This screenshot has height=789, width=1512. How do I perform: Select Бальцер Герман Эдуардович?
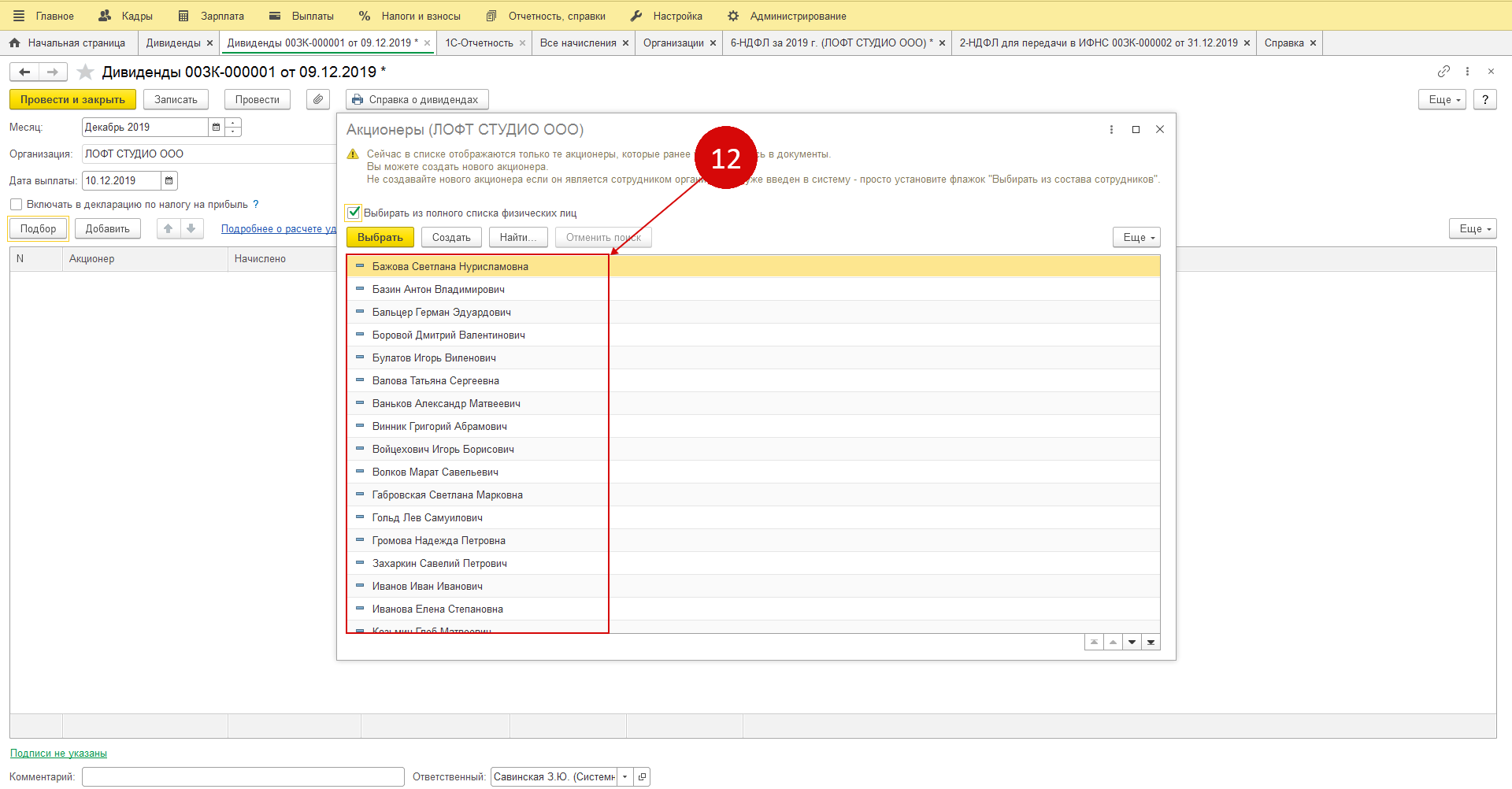point(753,312)
